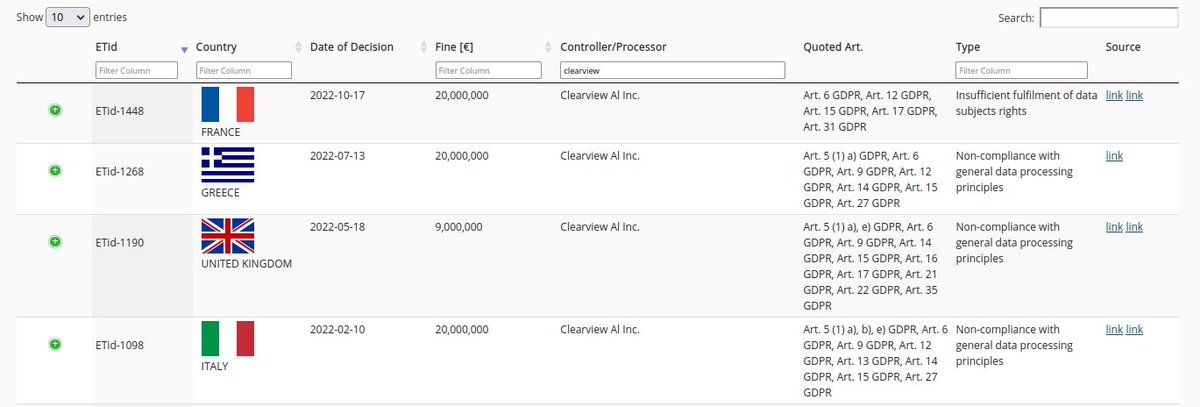
Task: Click green plus icon for ETid-1098
Action: [56, 344]
